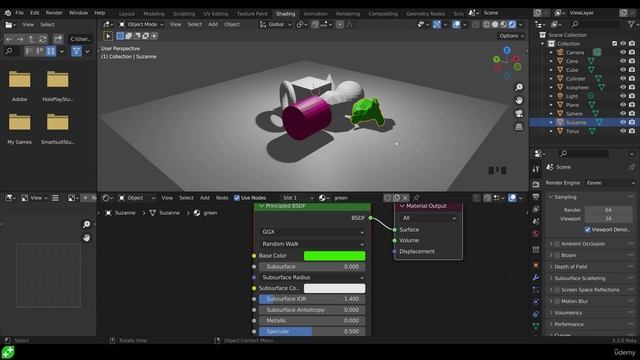
Task: Go to parent directory icon
Action: point(31,39)
